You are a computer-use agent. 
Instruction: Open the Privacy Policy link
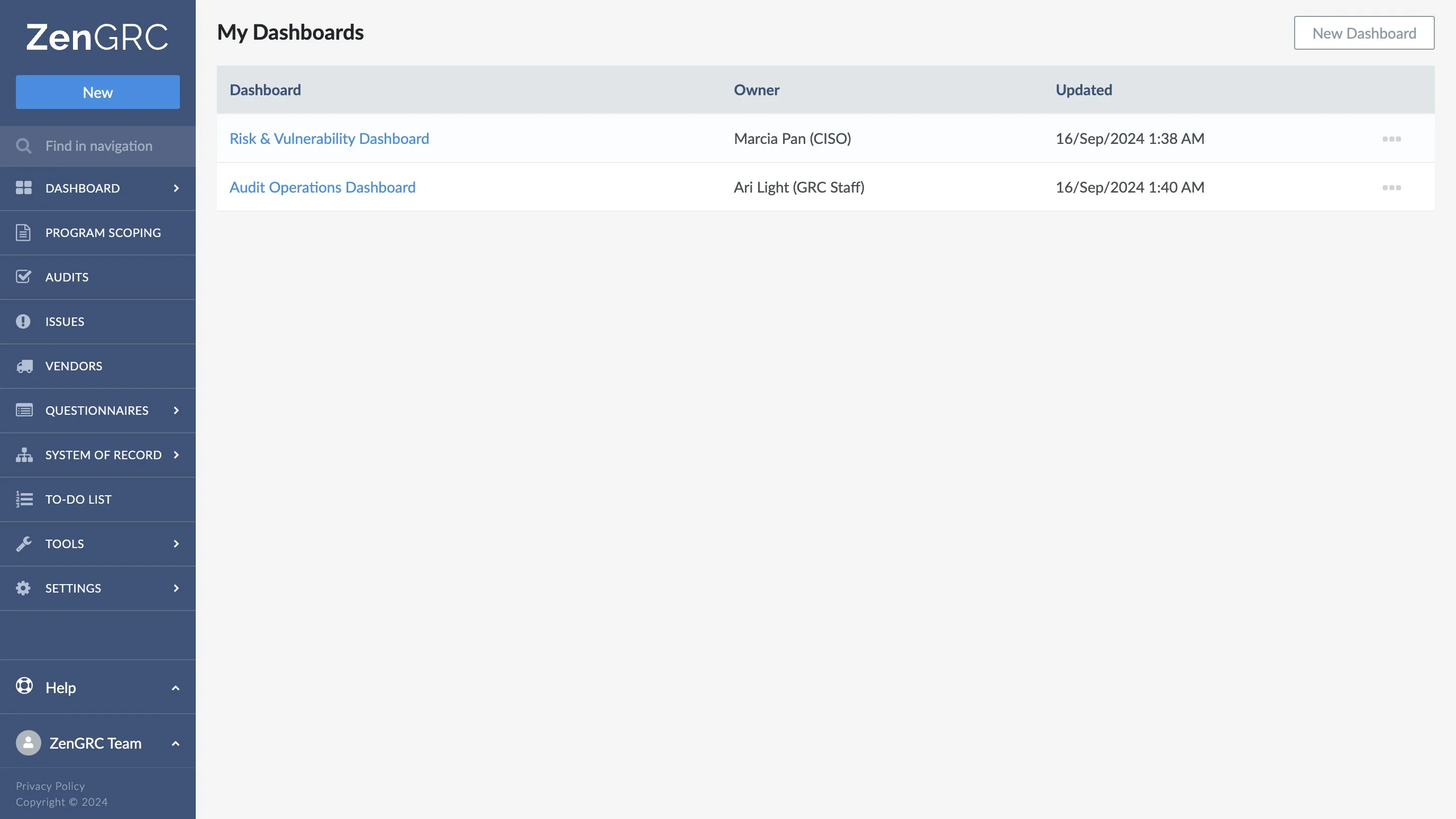pyautogui.click(x=50, y=786)
